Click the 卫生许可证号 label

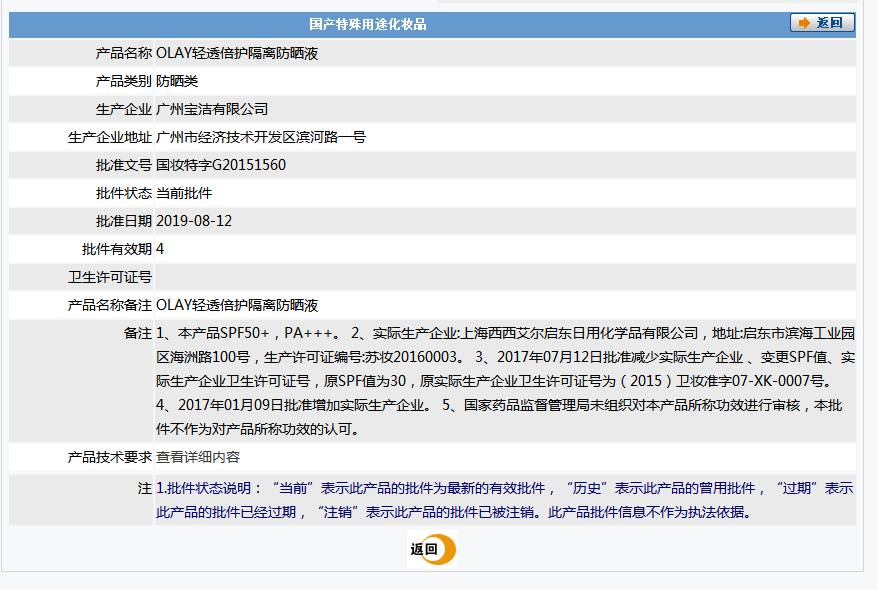[x=110, y=277]
